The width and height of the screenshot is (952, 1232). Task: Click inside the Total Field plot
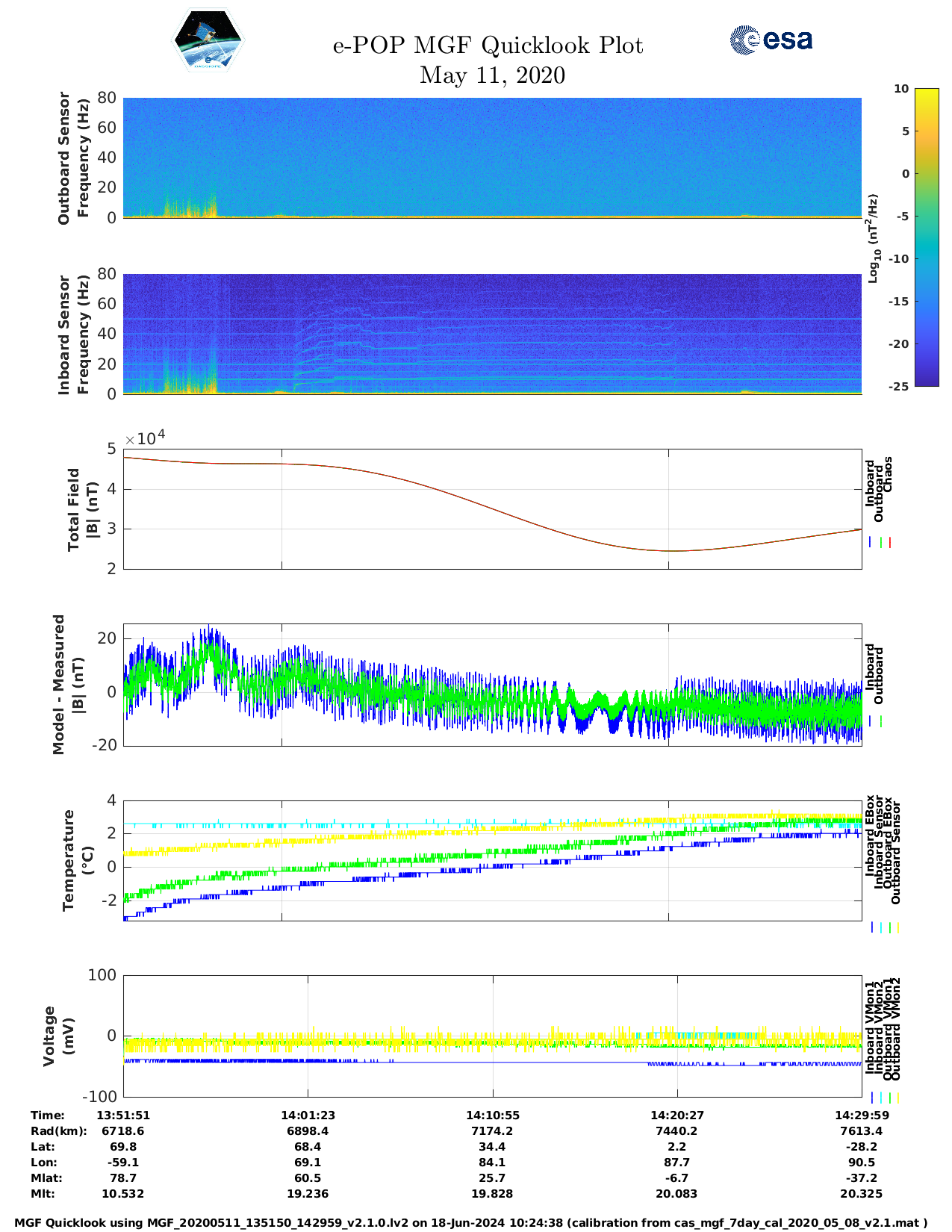(492, 508)
